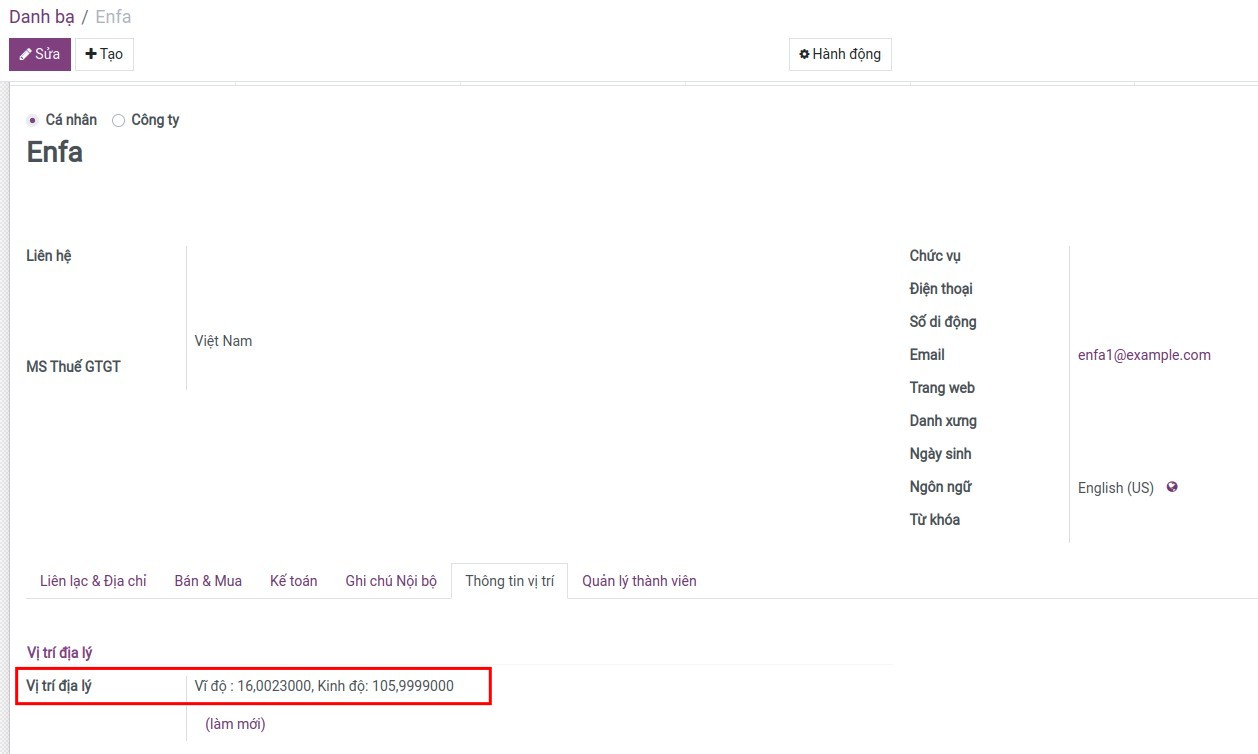Click the (làm mới) refresh link

click(x=235, y=724)
